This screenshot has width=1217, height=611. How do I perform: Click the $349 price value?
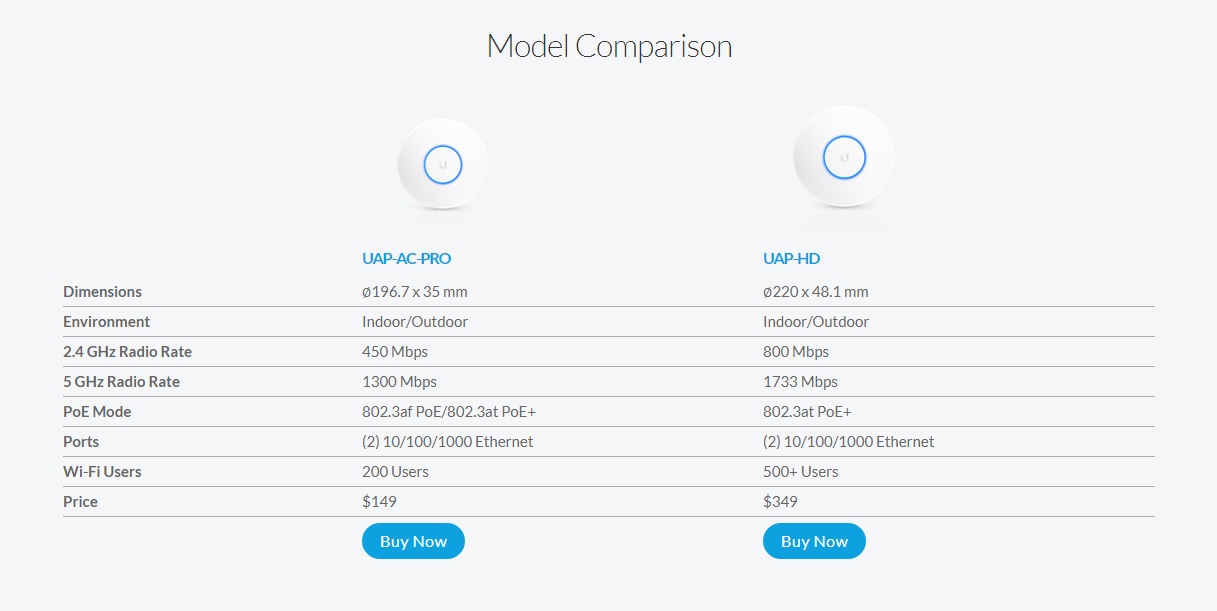pyautogui.click(x=780, y=502)
